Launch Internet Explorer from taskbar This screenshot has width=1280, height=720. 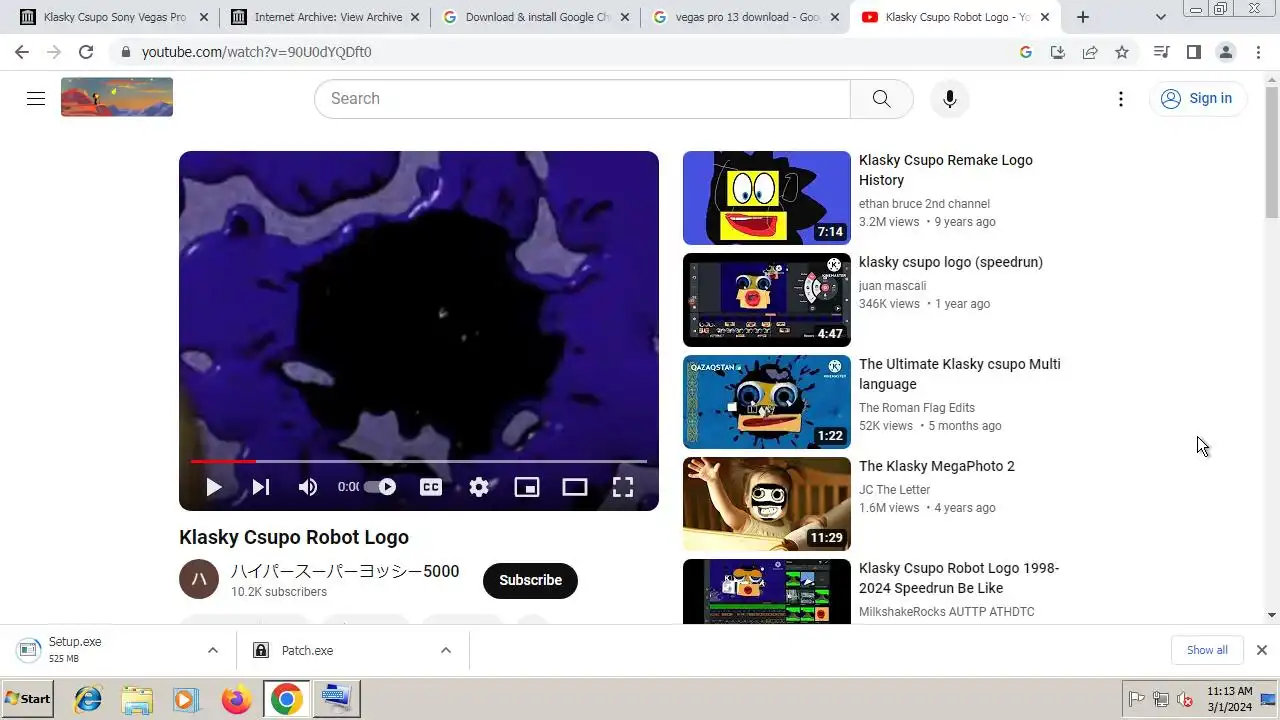pos(88,699)
